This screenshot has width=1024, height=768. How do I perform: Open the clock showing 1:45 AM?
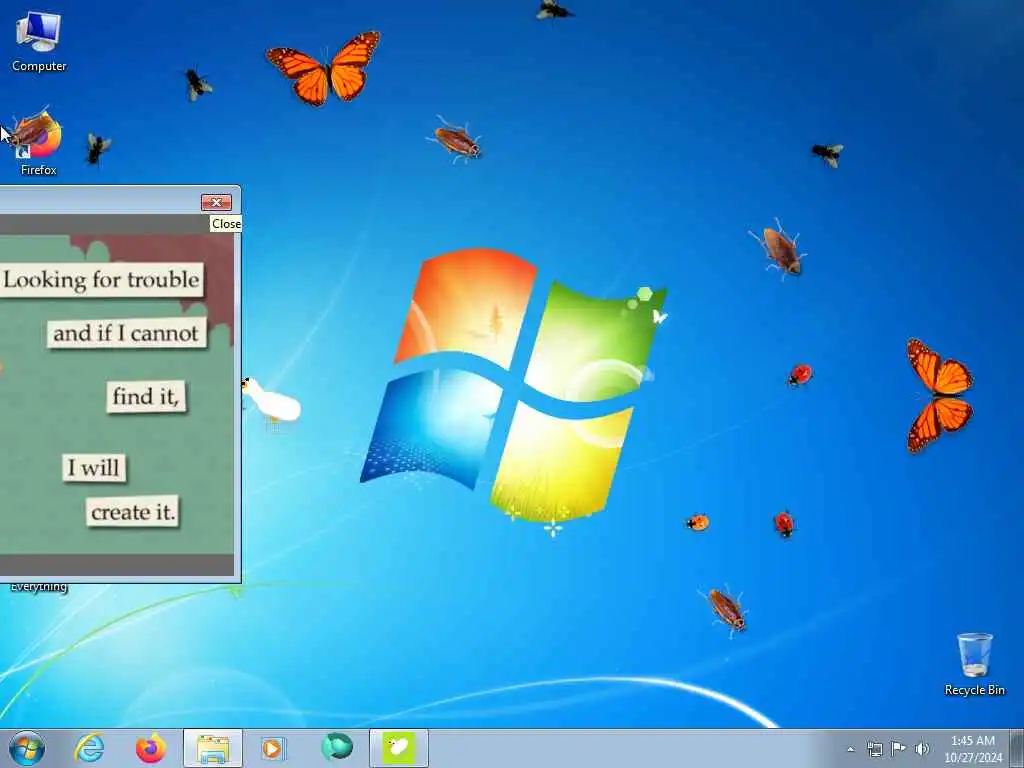972,748
